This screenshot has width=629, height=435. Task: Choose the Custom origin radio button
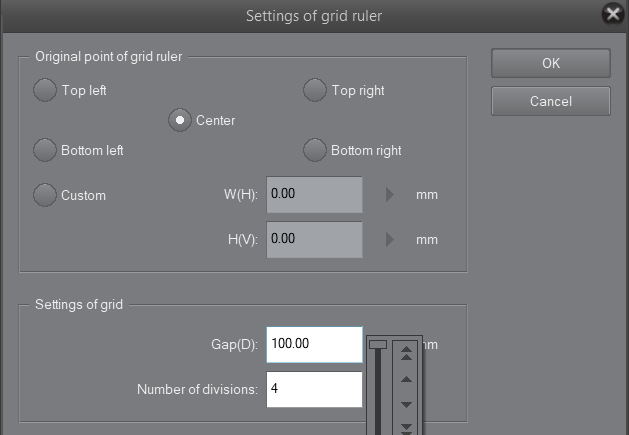(45, 195)
